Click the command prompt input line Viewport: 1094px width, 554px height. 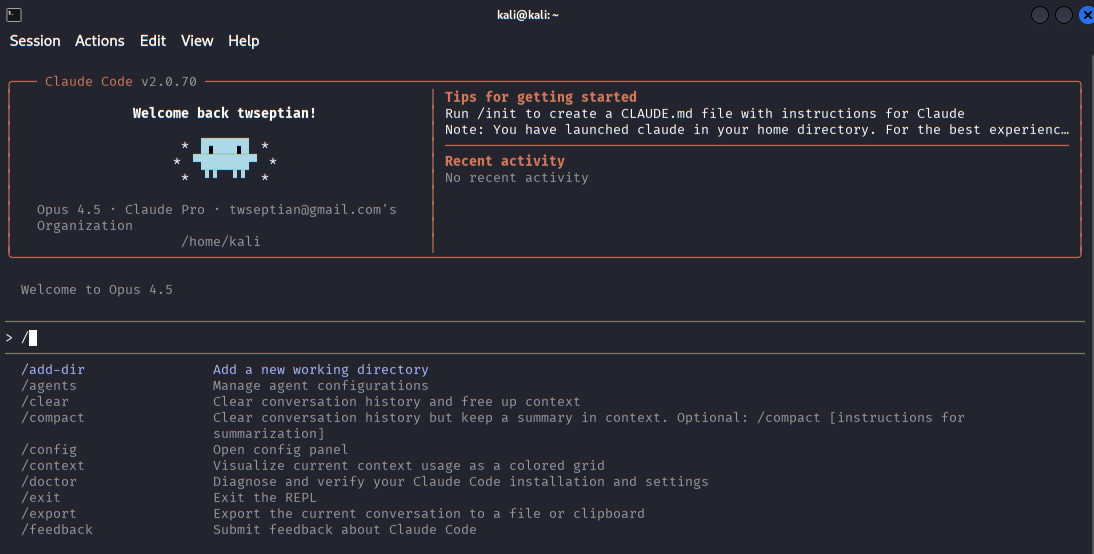500,338
